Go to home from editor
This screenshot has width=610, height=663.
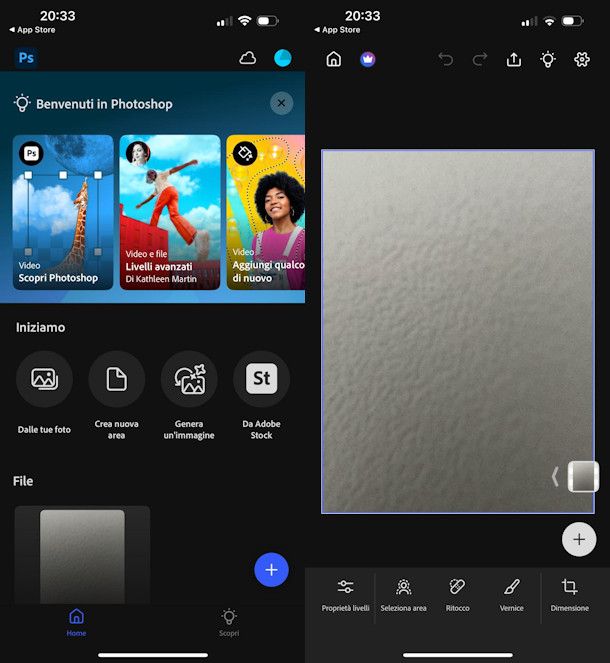pyautogui.click(x=334, y=59)
